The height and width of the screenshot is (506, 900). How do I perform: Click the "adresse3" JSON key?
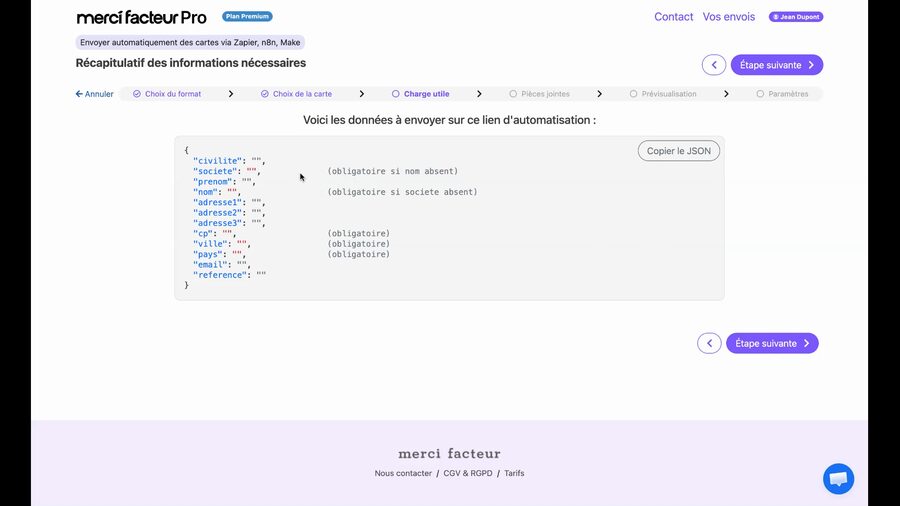[x=218, y=223]
